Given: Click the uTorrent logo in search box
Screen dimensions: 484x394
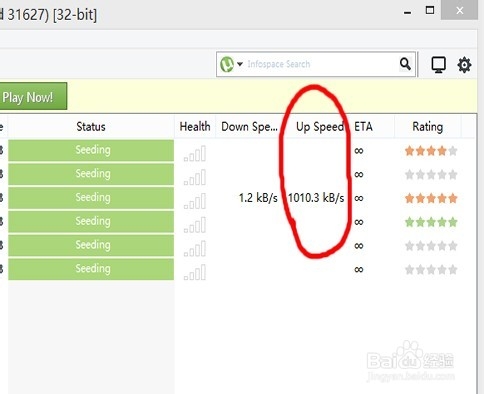Looking at the screenshot, I should point(227,64).
